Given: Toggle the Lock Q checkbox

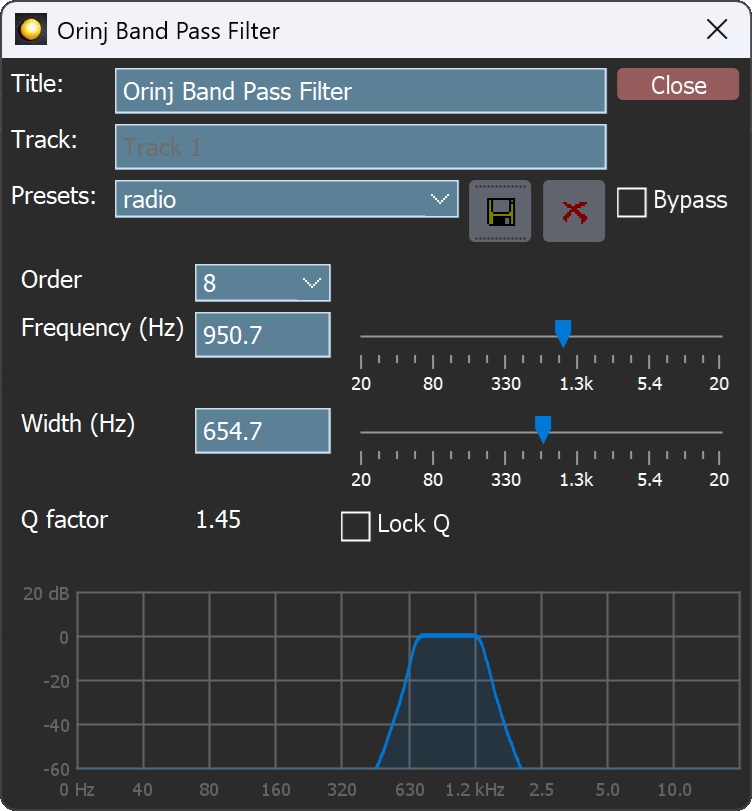Looking at the screenshot, I should click(x=355, y=526).
